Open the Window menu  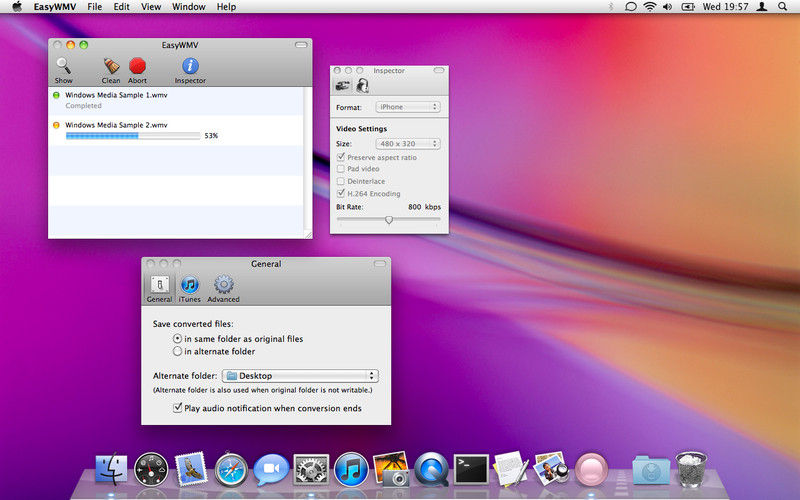188,7
